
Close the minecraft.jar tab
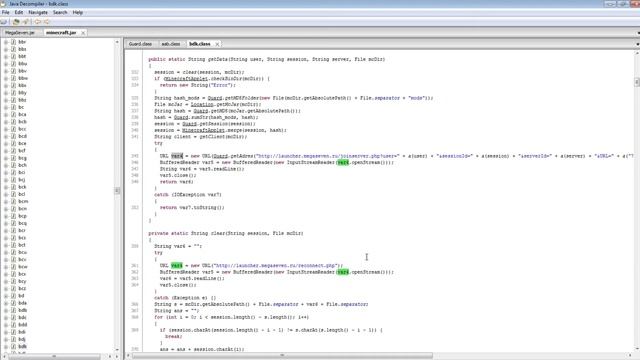[x=83, y=33]
